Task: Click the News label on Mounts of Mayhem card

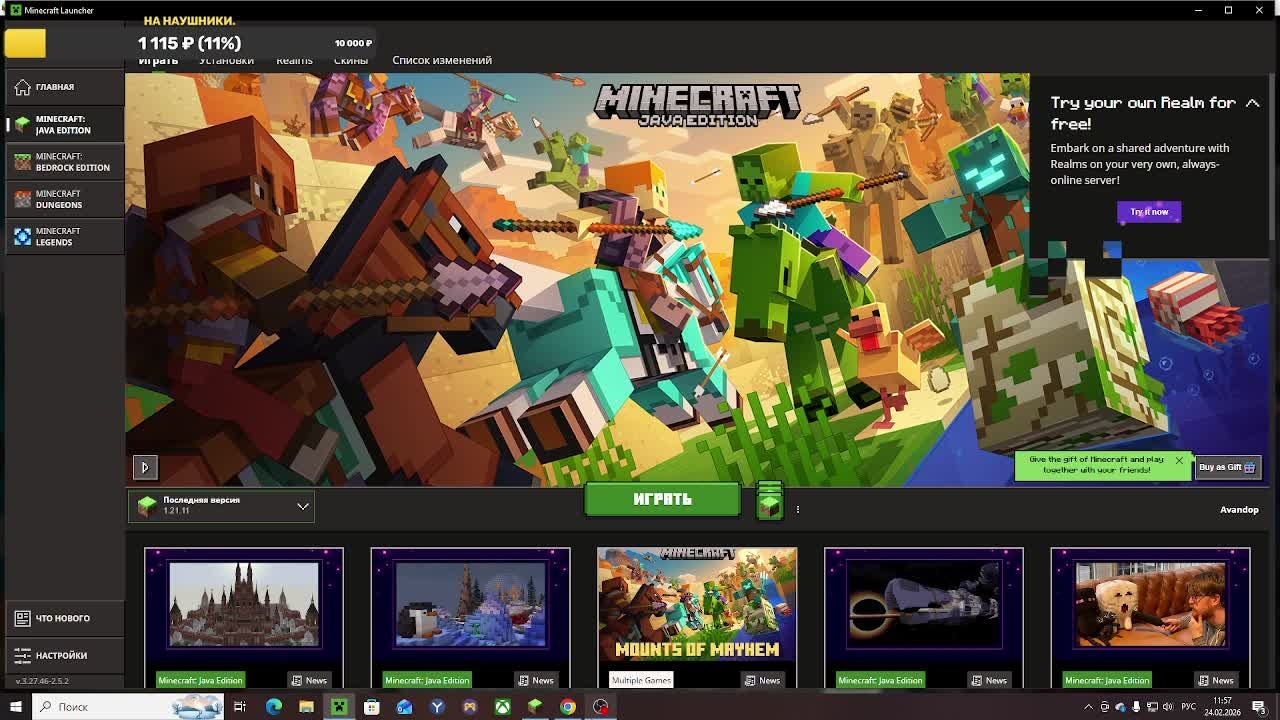Action: 762,680
